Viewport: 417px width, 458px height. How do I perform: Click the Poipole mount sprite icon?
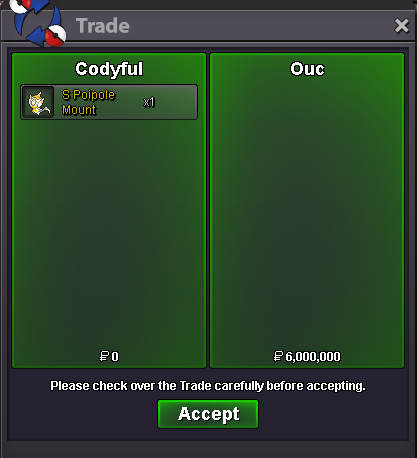tap(38, 102)
